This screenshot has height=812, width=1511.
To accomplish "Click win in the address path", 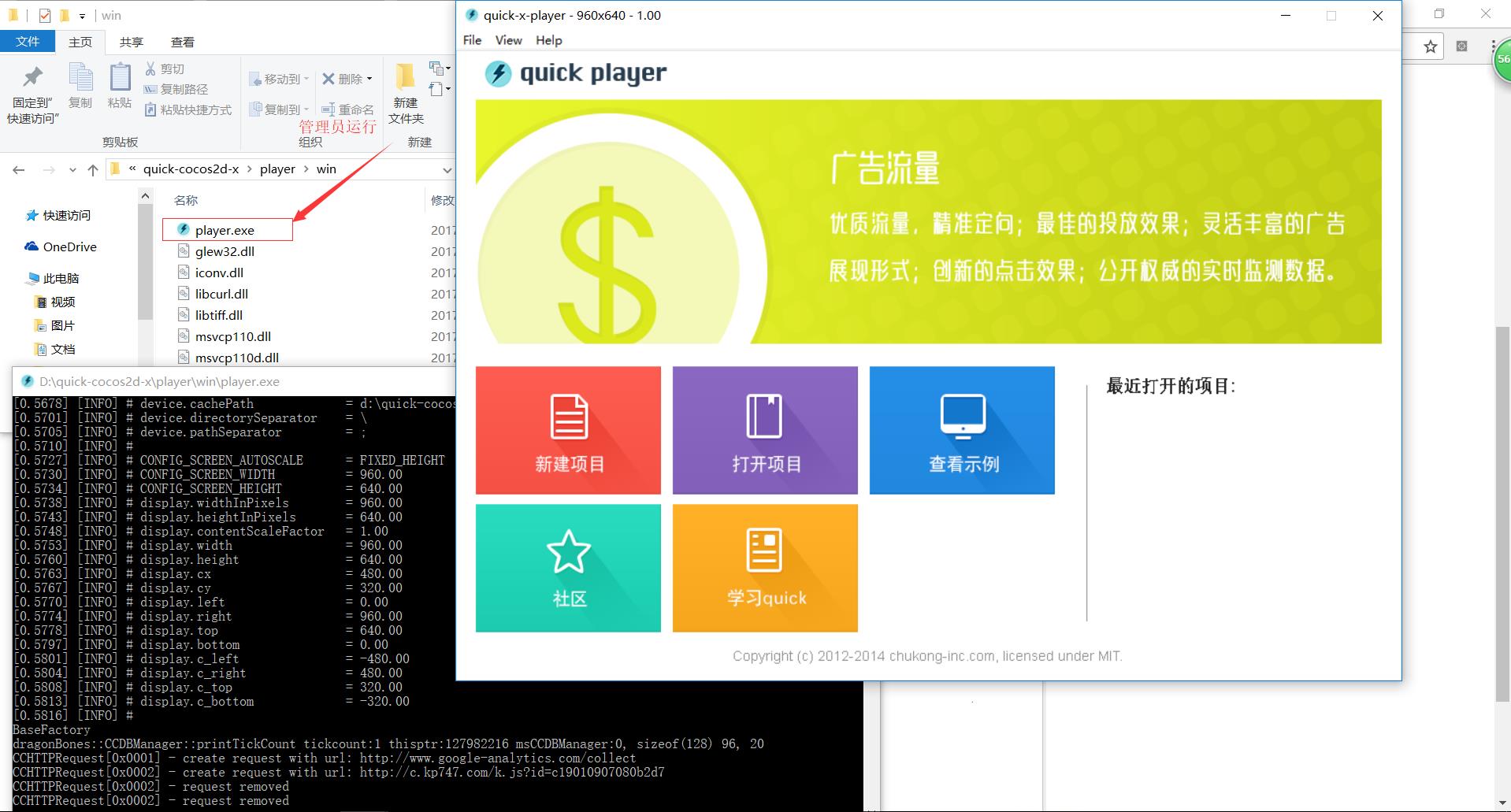I will click(x=326, y=169).
